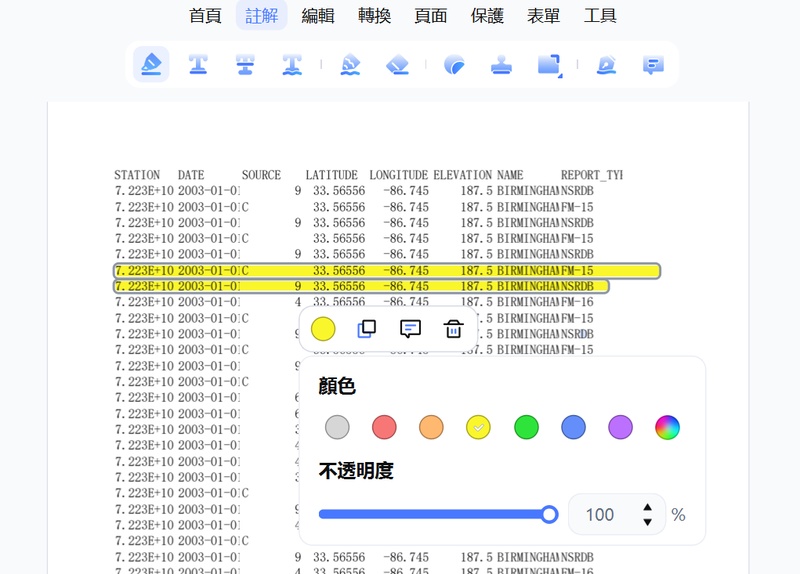Open the 工具 tab
The width and height of the screenshot is (800, 574).
600,15
